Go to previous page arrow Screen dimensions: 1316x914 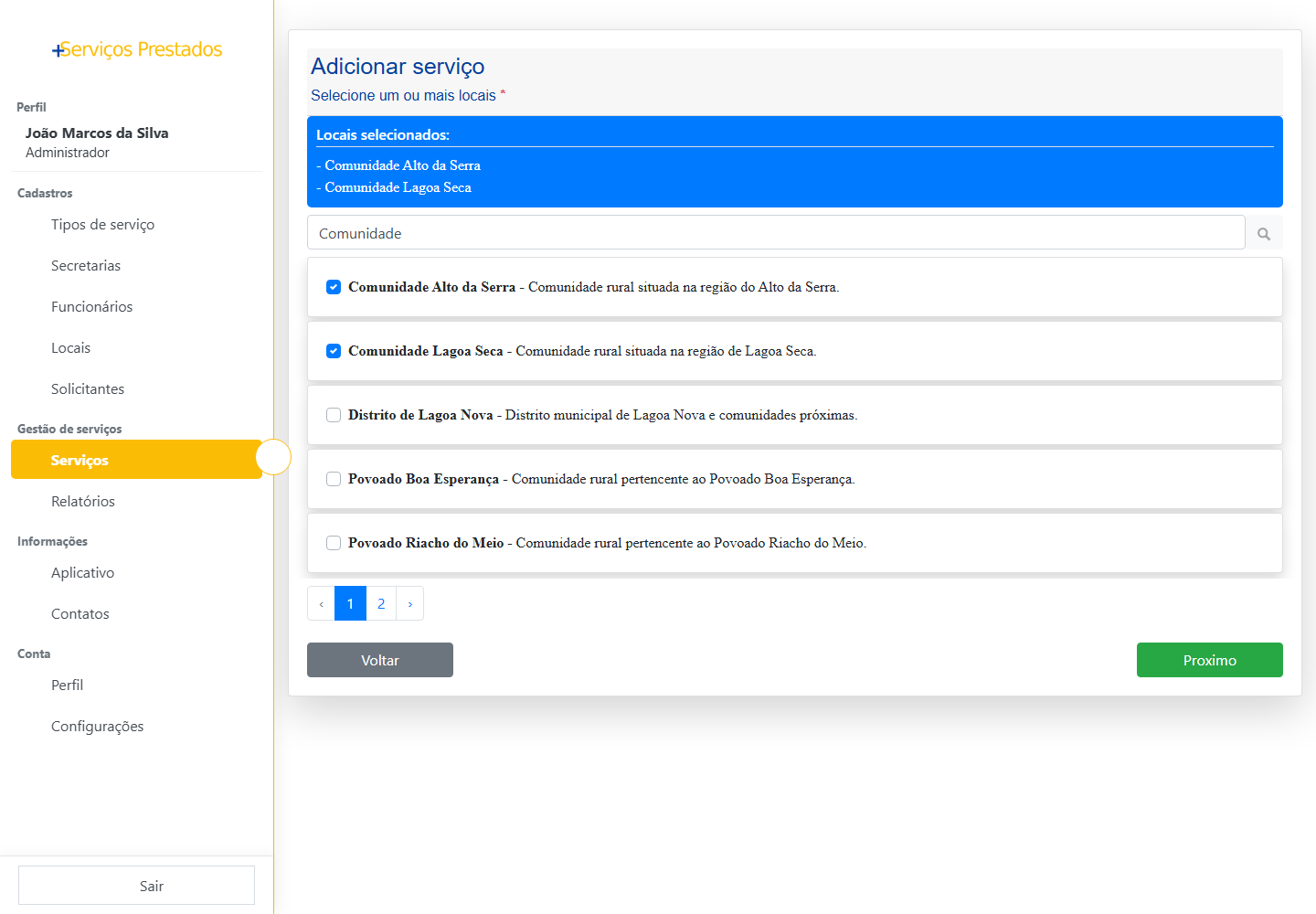coord(321,603)
